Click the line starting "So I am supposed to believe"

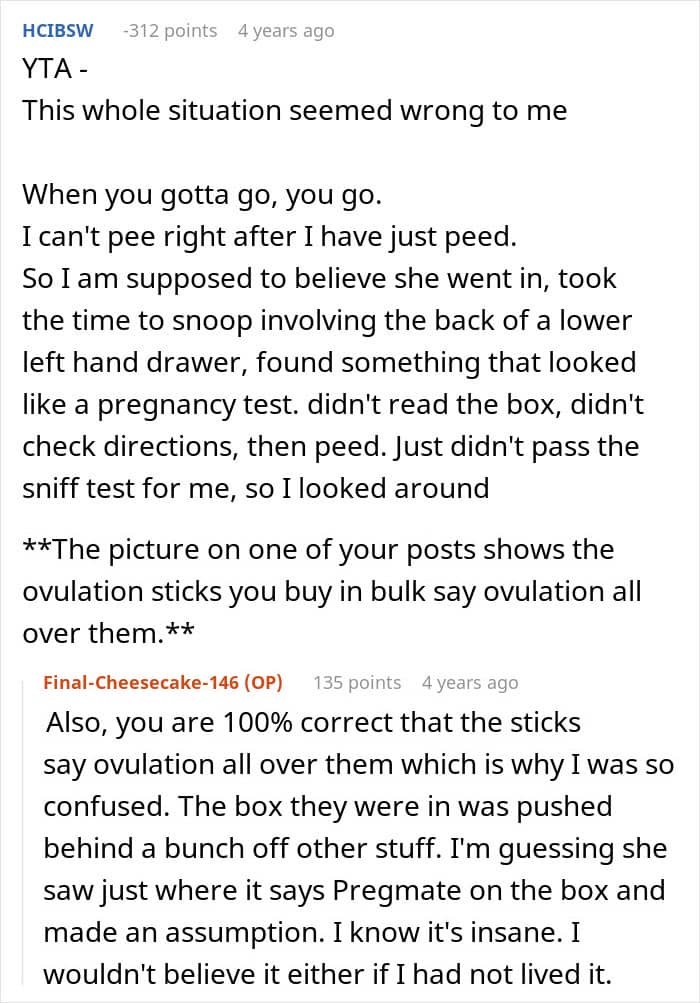pyautogui.click(x=319, y=278)
